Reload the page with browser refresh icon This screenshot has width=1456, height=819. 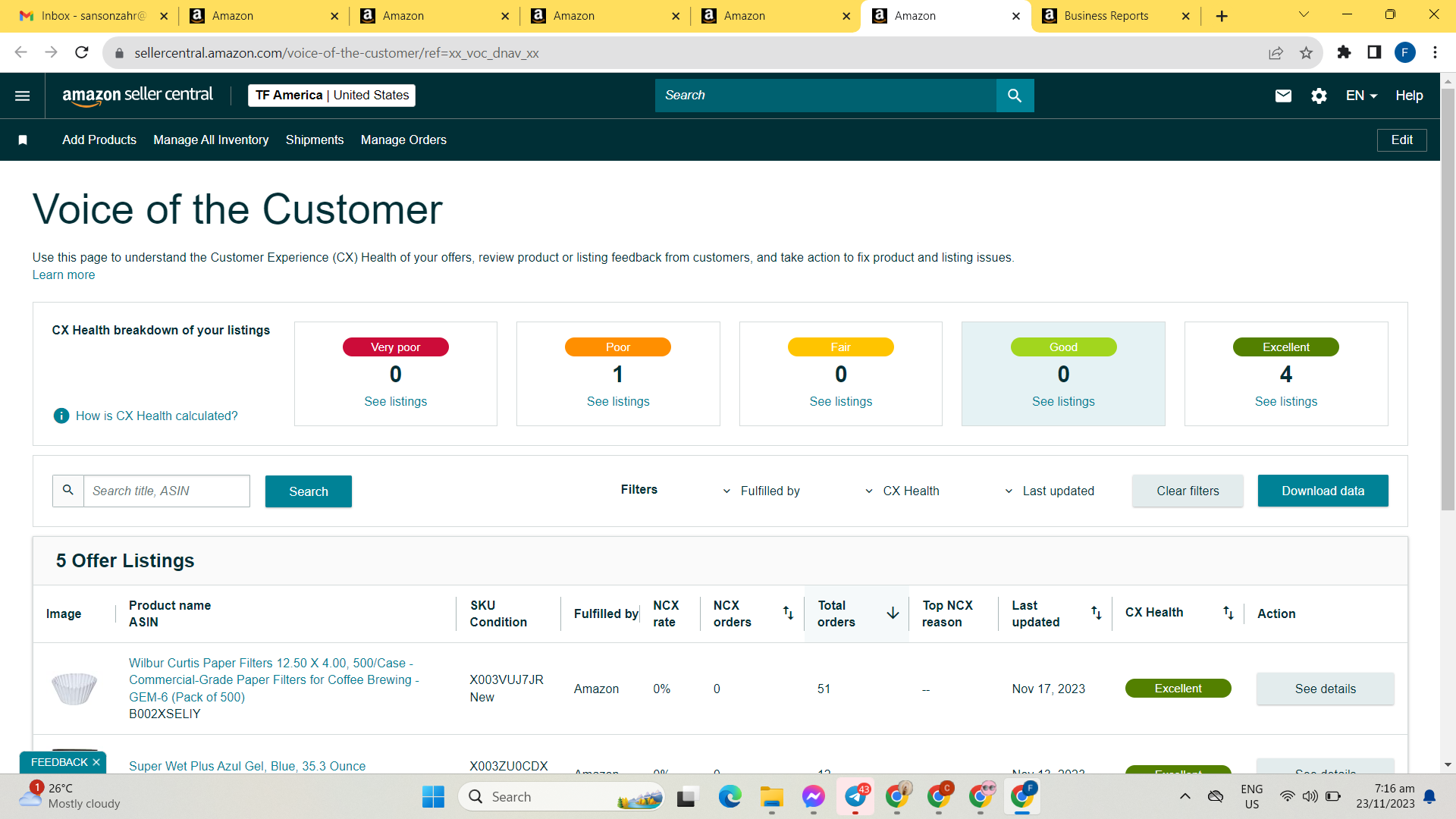82,52
